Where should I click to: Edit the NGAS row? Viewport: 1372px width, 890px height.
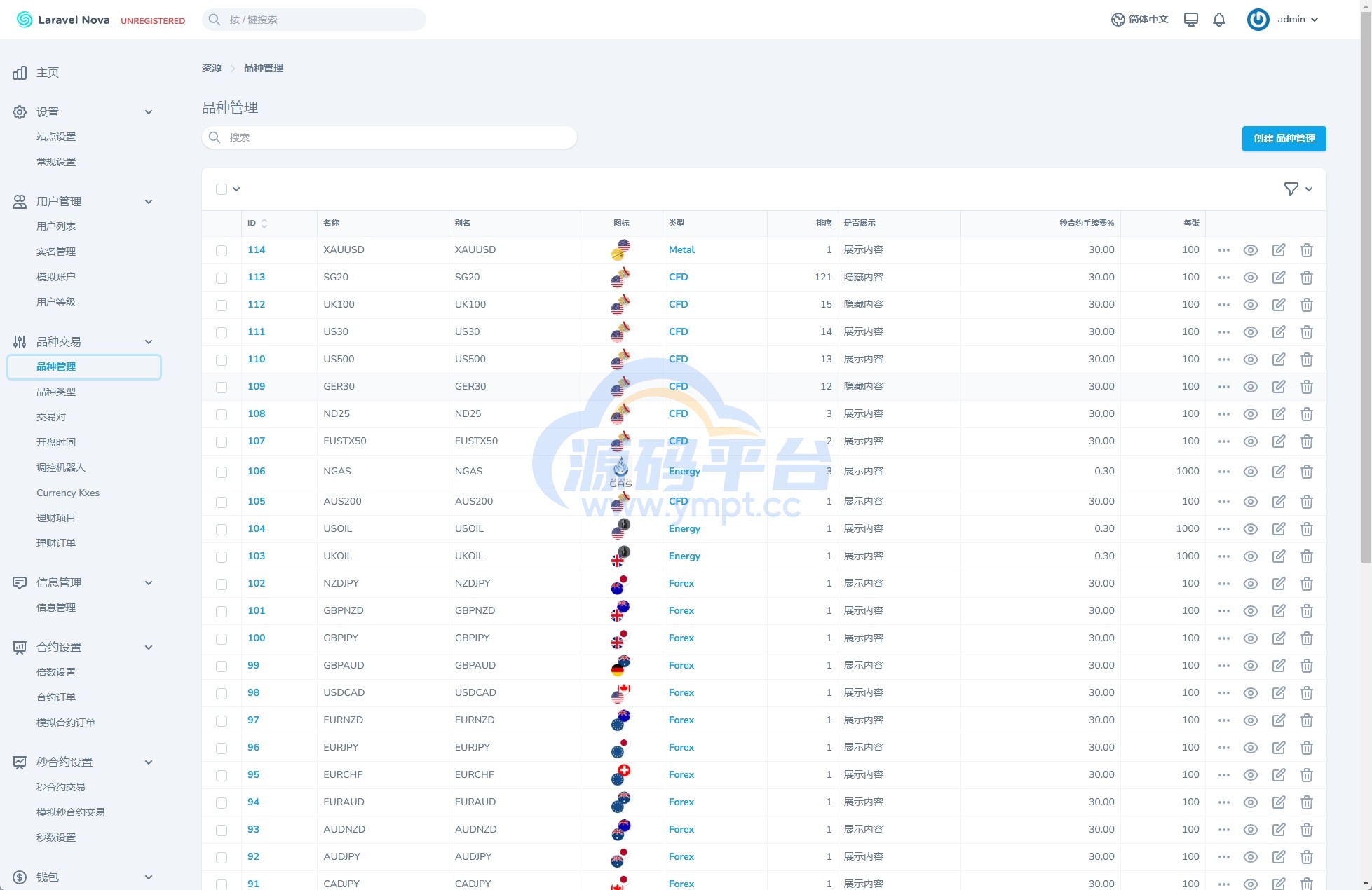click(x=1279, y=472)
